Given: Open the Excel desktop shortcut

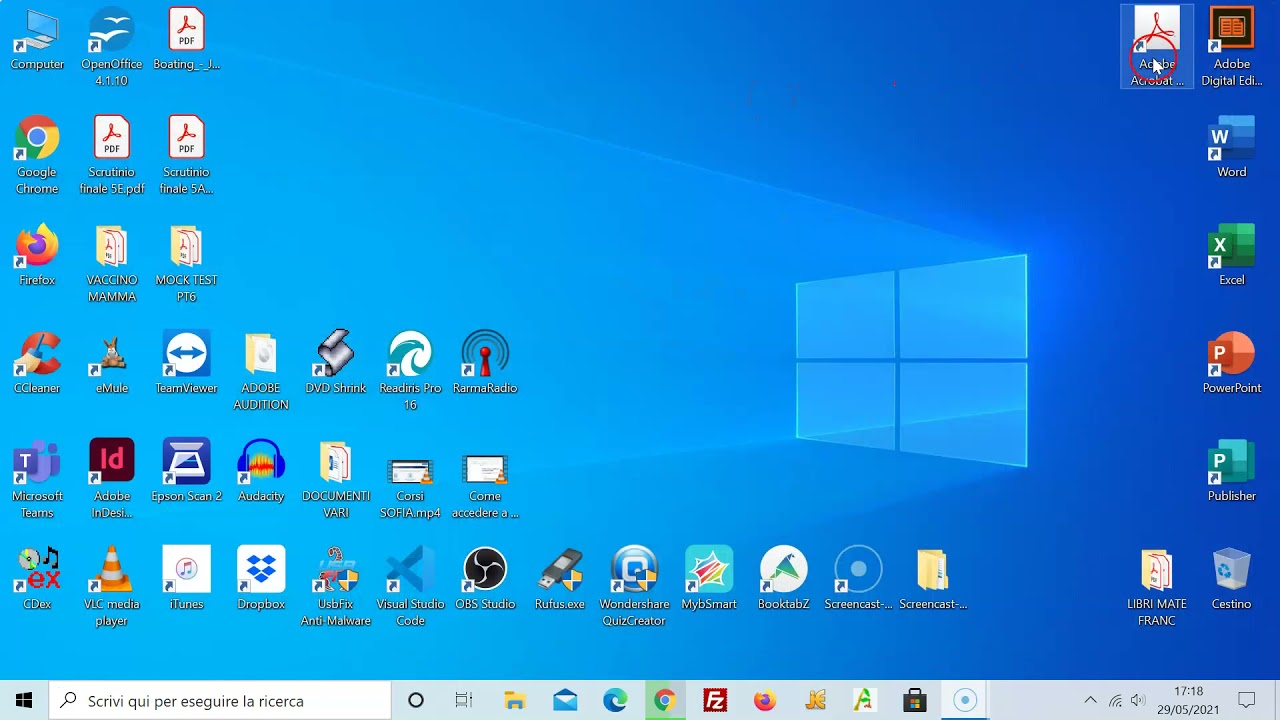Looking at the screenshot, I should pyautogui.click(x=1231, y=256).
